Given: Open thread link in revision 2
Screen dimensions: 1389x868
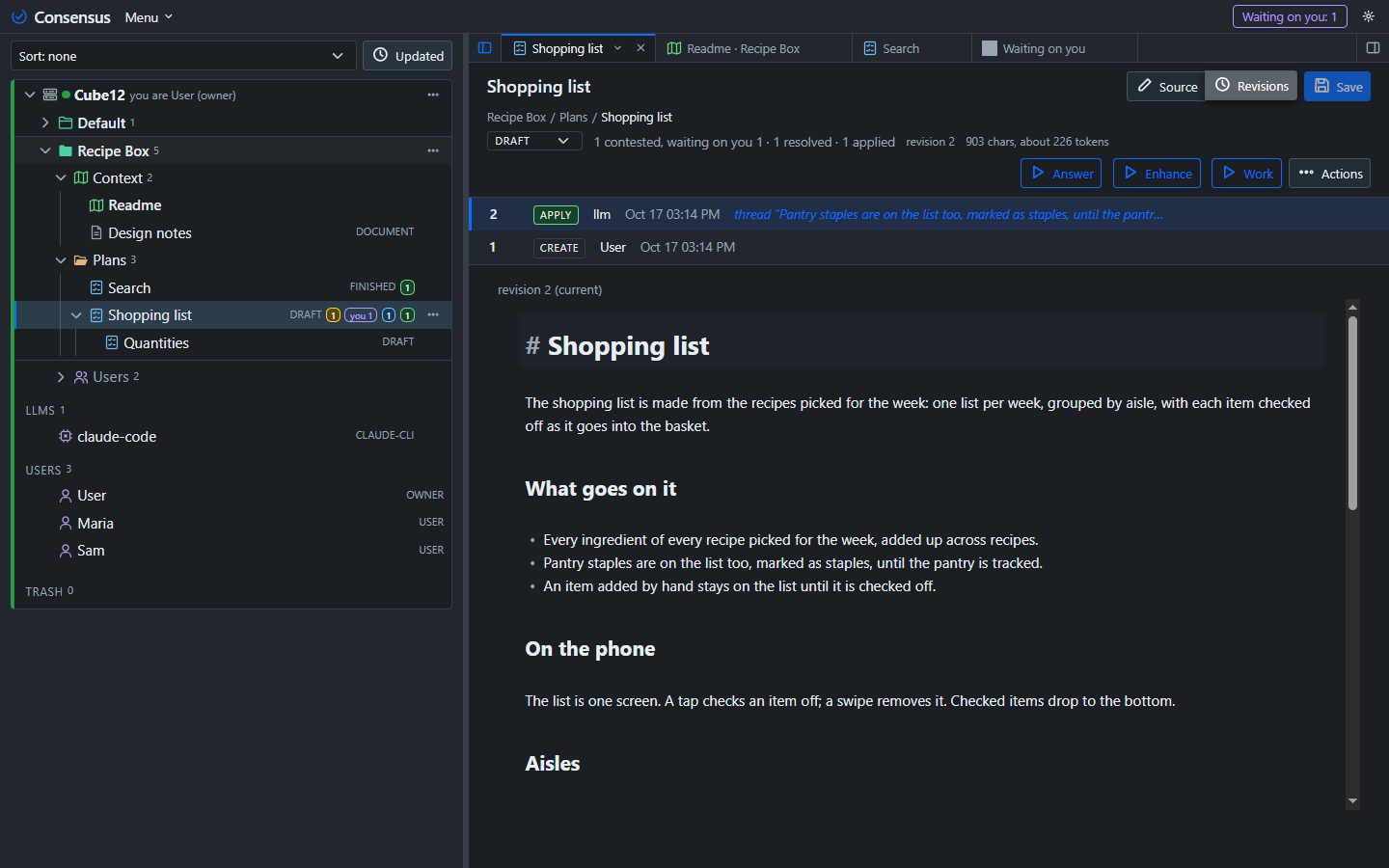Looking at the screenshot, I should click(x=947, y=214).
